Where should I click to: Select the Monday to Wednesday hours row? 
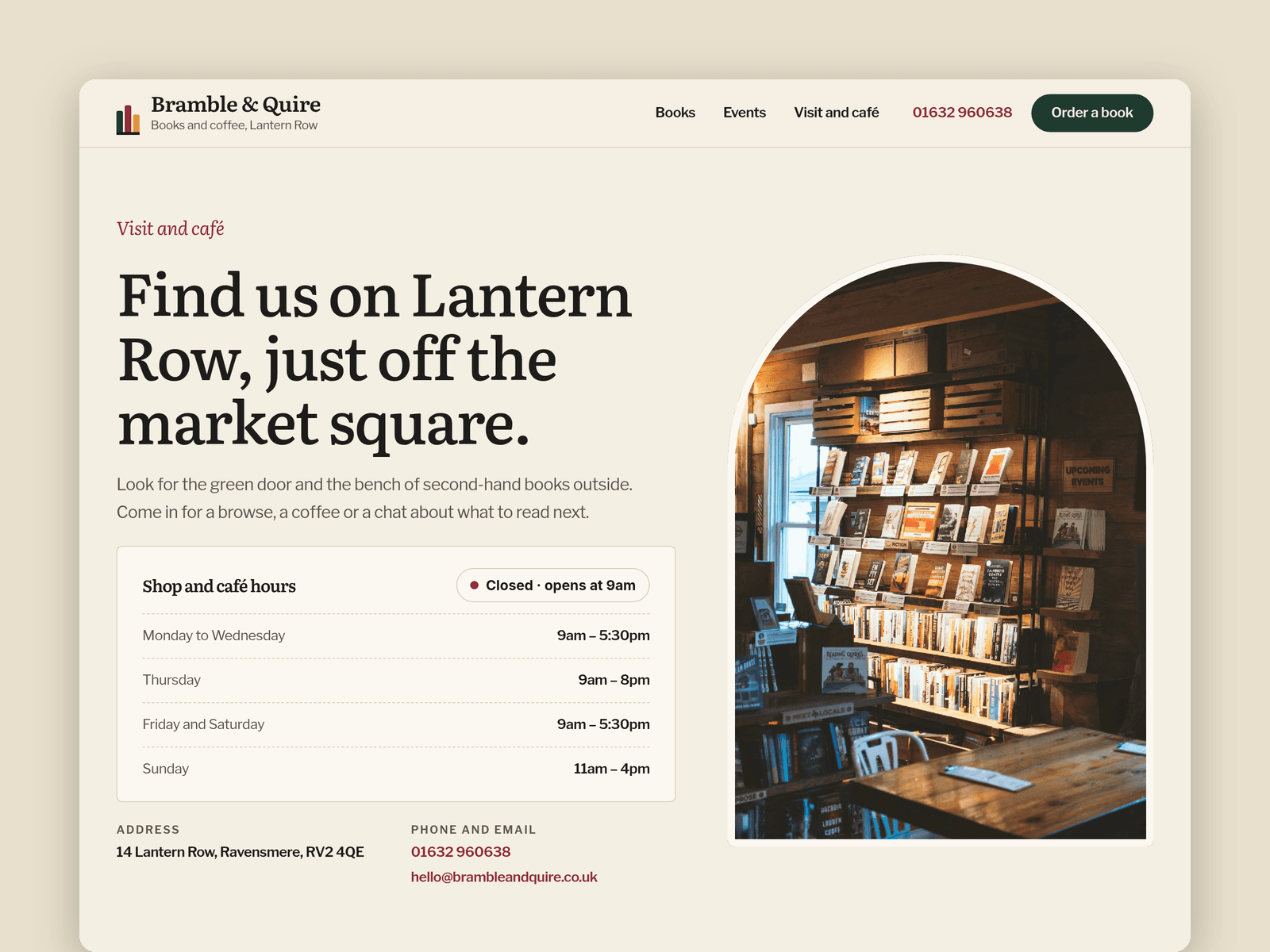tap(396, 635)
